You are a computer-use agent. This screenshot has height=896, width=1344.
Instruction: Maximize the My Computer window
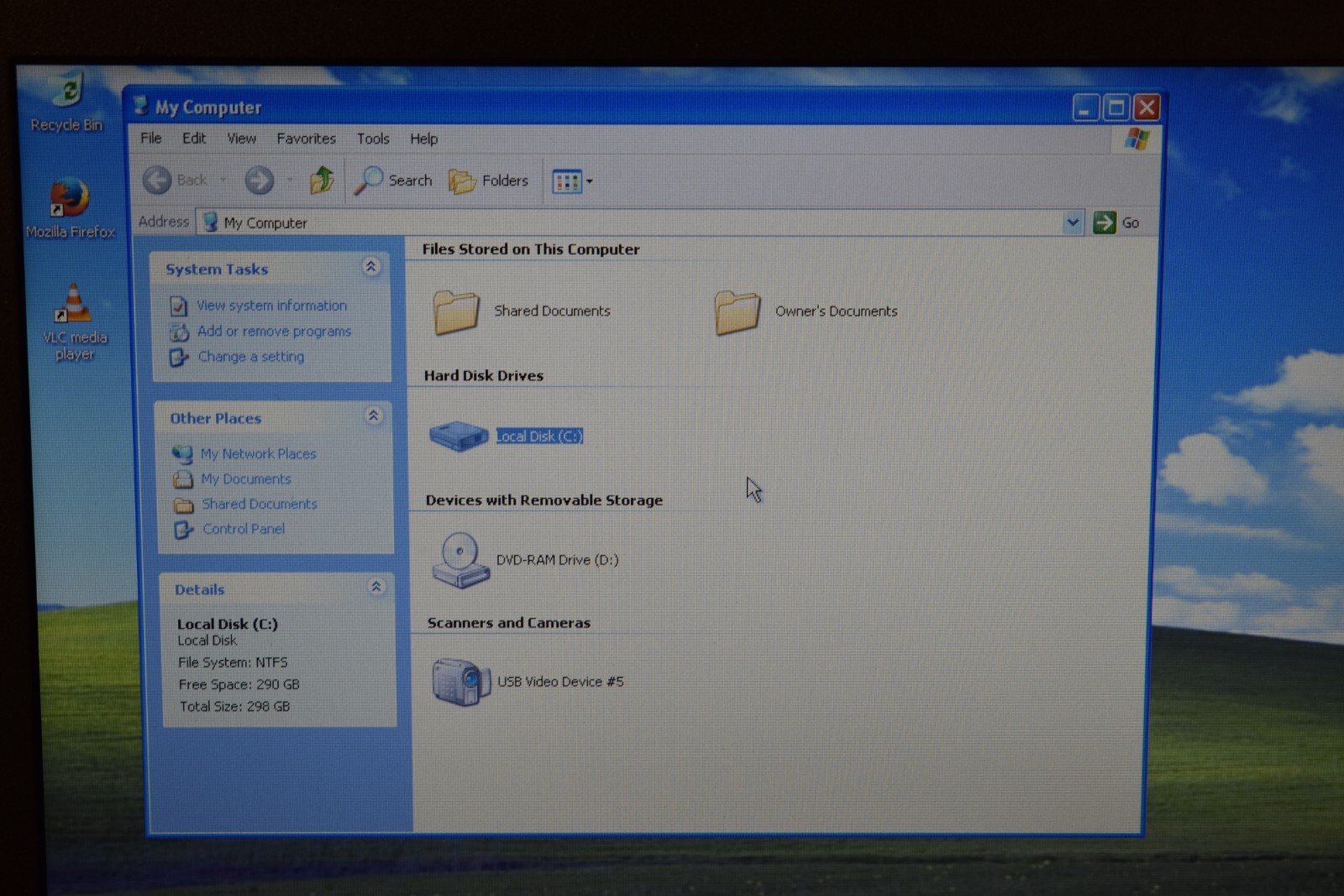click(1116, 107)
